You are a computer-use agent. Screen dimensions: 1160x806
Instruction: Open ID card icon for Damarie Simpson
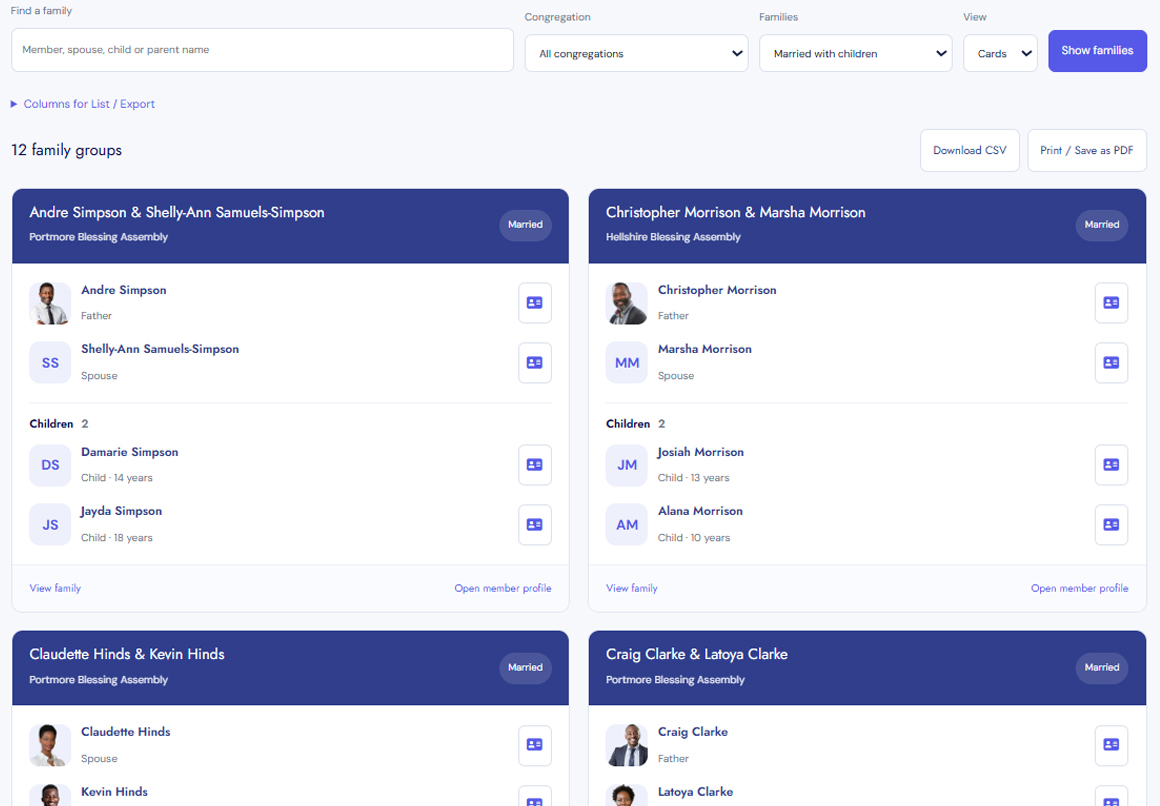pyautogui.click(x=534, y=465)
